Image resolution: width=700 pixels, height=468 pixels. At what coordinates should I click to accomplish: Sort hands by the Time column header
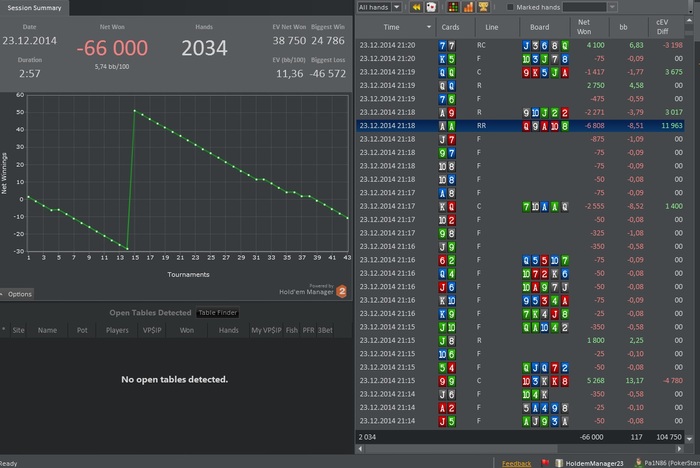click(x=392, y=27)
